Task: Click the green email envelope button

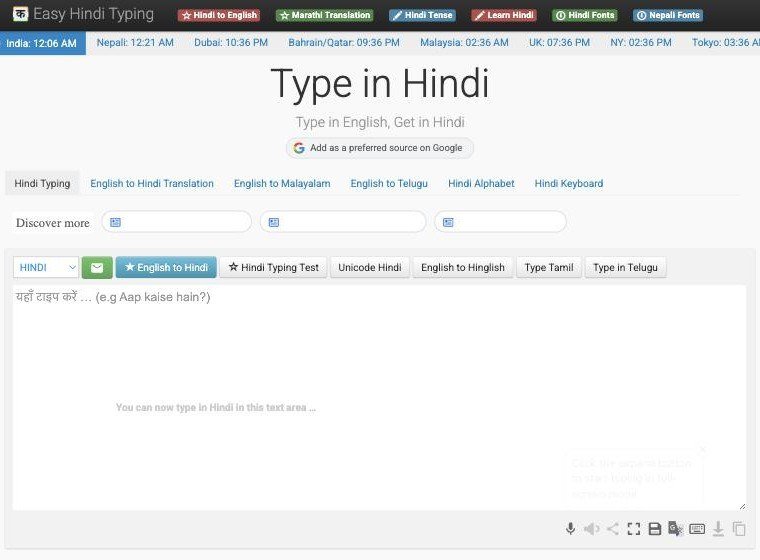Action: pyautogui.click(x=97, y=268)
